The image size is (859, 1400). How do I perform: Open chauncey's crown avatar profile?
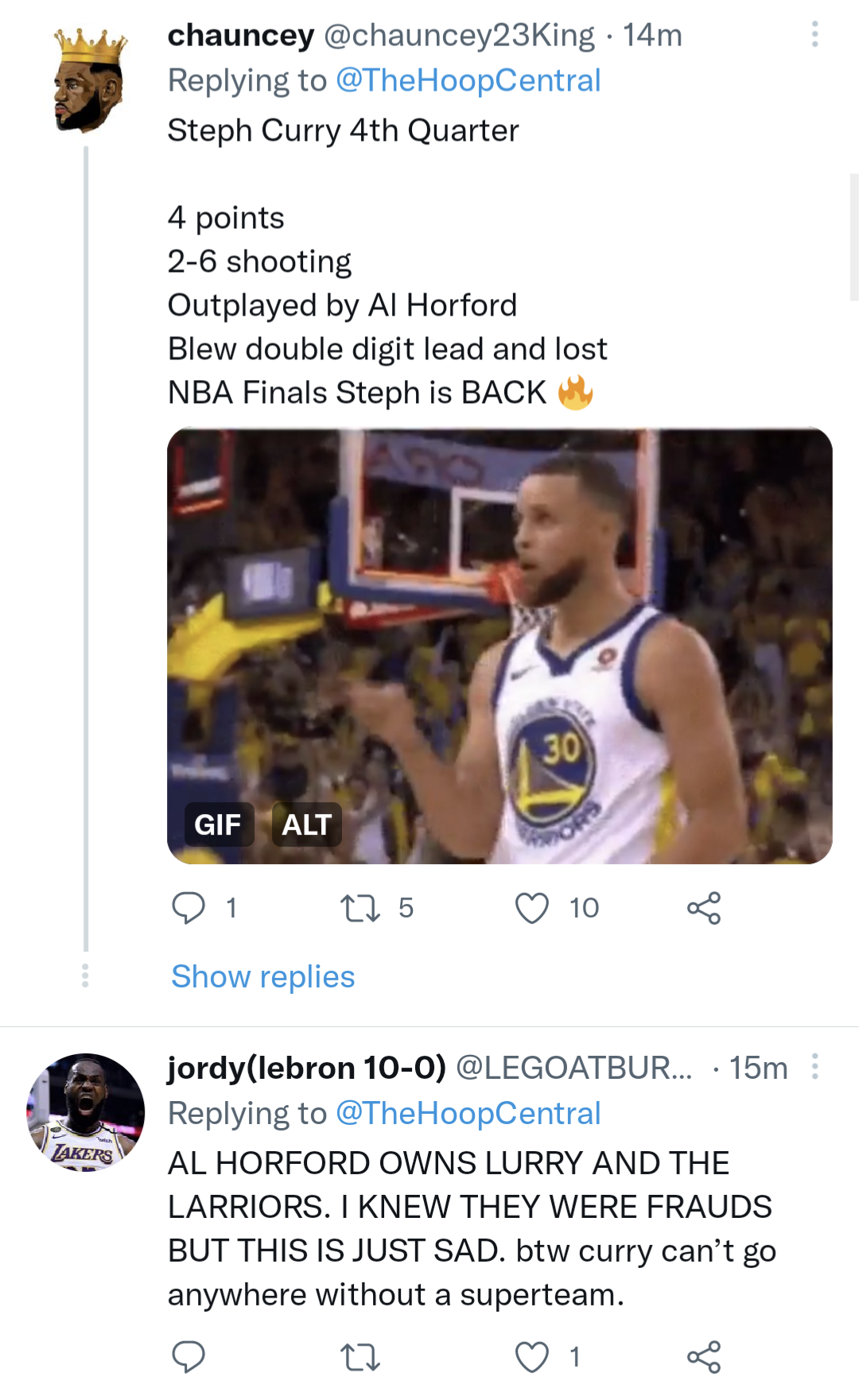tap(89, 80)
